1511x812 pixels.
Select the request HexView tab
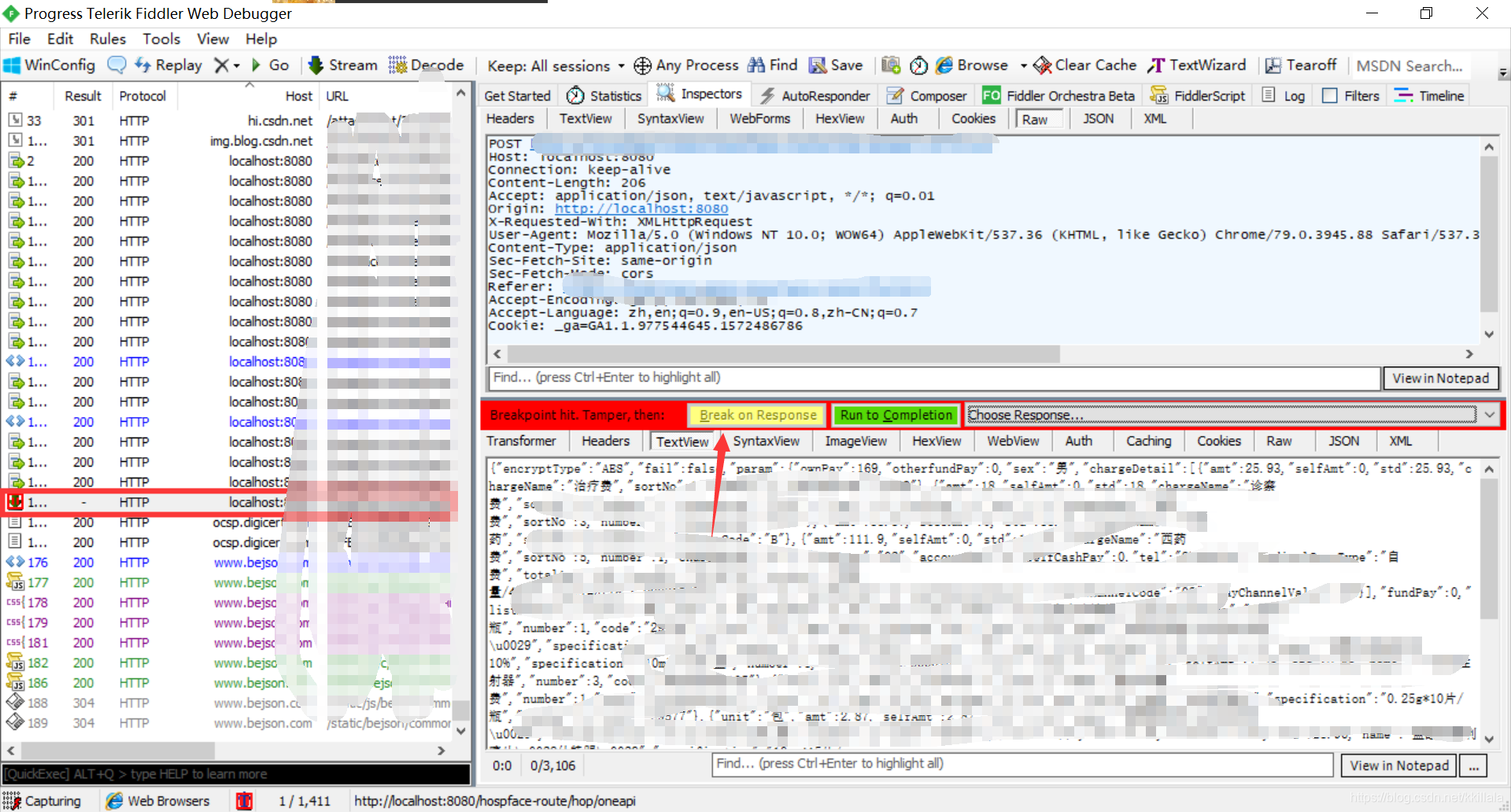point(840,119)
